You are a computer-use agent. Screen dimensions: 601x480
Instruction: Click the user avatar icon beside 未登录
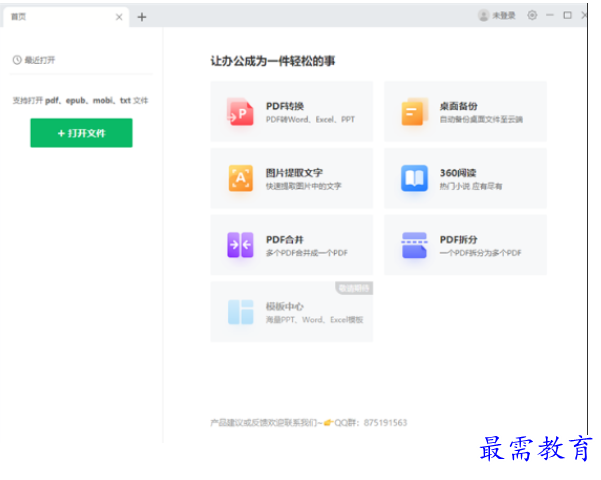tap(484, 16)
